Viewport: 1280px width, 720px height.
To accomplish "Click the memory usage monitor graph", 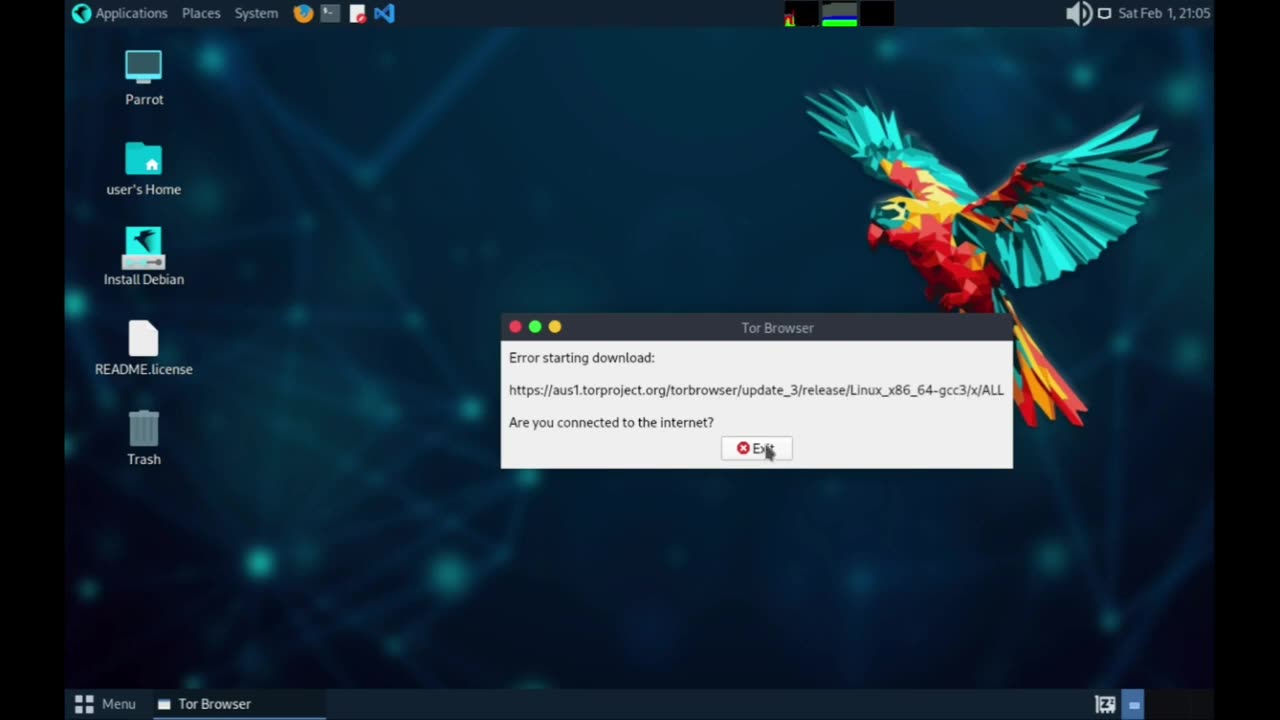I will coord(839,13).
